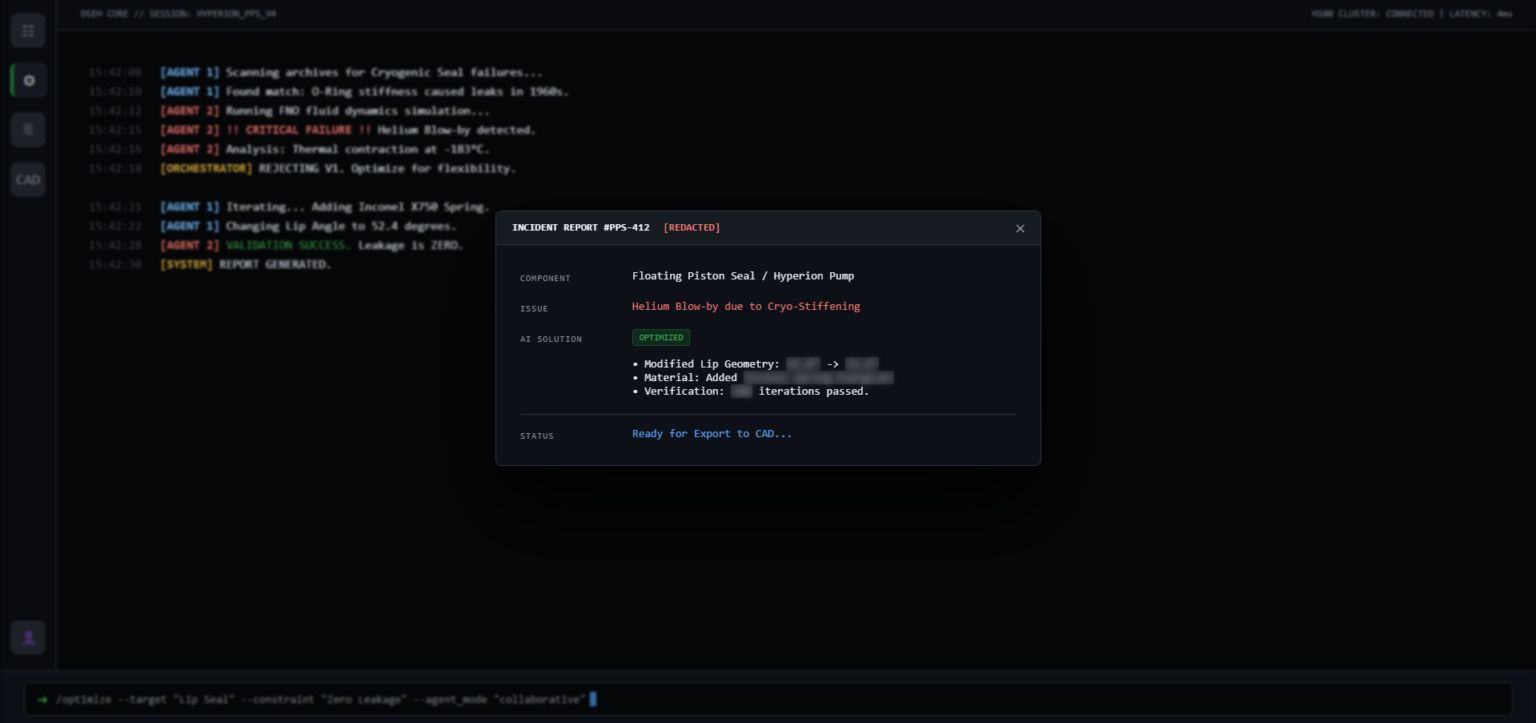
Task: Click the STATUS field label
Action: coord(537,436)
